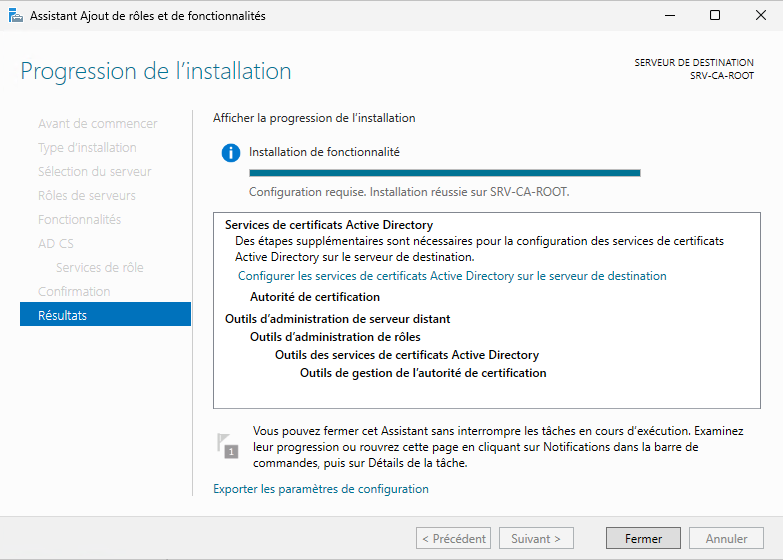
Task: Click the wizard icon in the title bar
Action: [x=15, y=15]
